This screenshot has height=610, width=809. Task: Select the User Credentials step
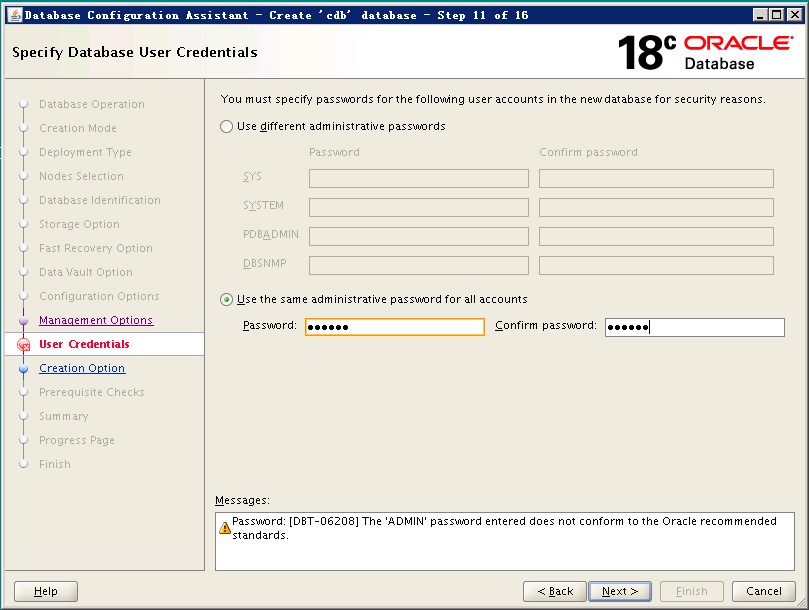point(84,344)
